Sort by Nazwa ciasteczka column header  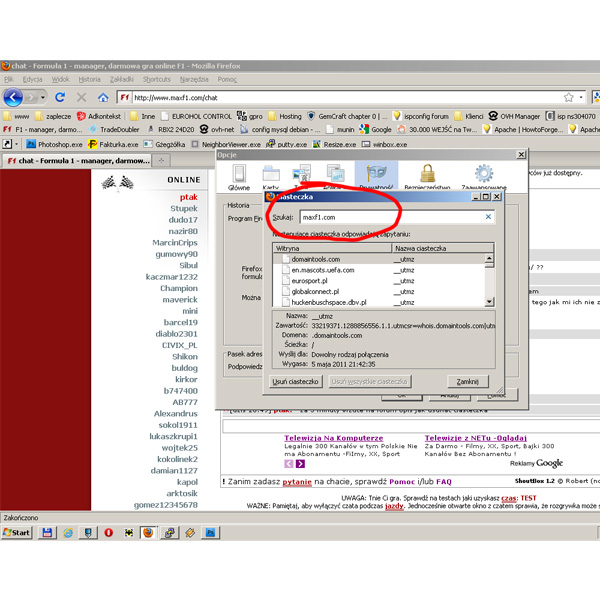click(x=443, y=248)
